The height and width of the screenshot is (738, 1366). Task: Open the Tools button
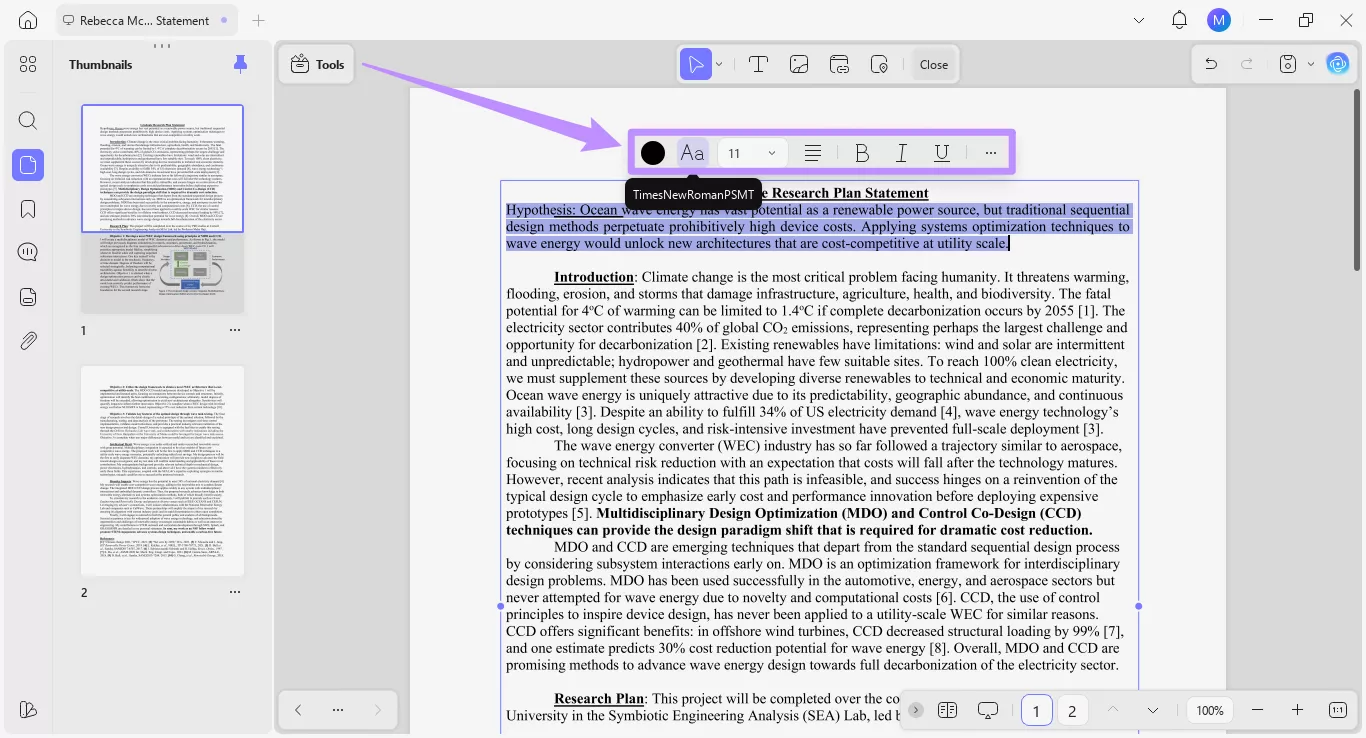tap(317, 64)
